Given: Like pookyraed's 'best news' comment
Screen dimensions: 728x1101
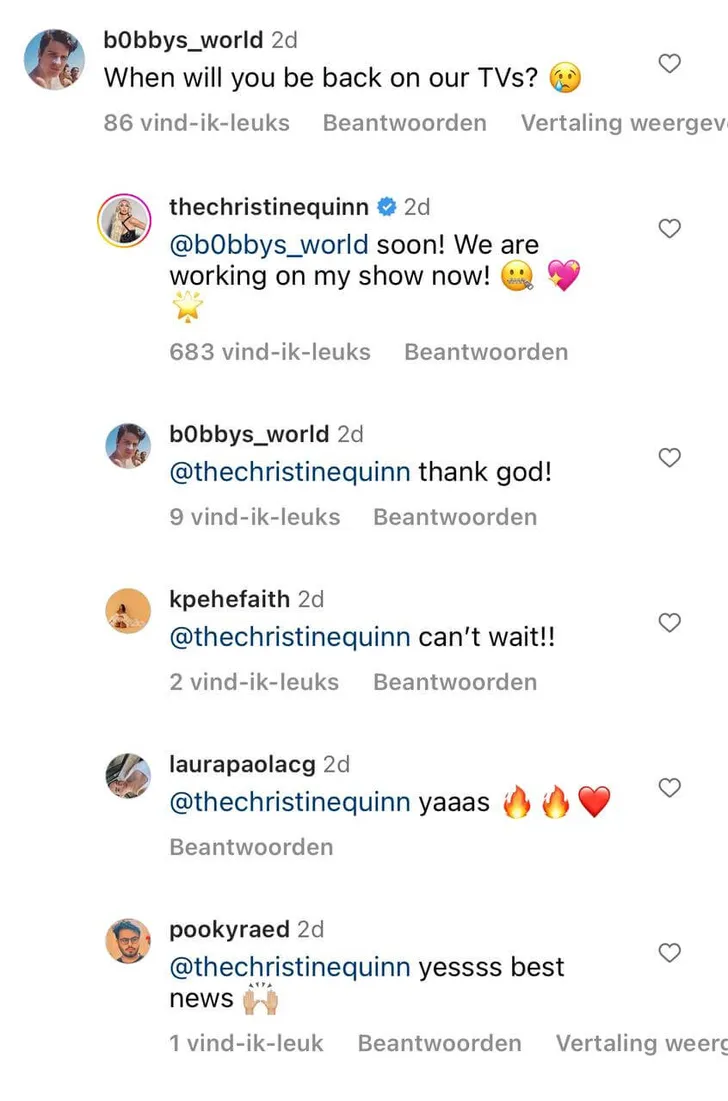Looking at the screenshot, I should coord(669,952).
